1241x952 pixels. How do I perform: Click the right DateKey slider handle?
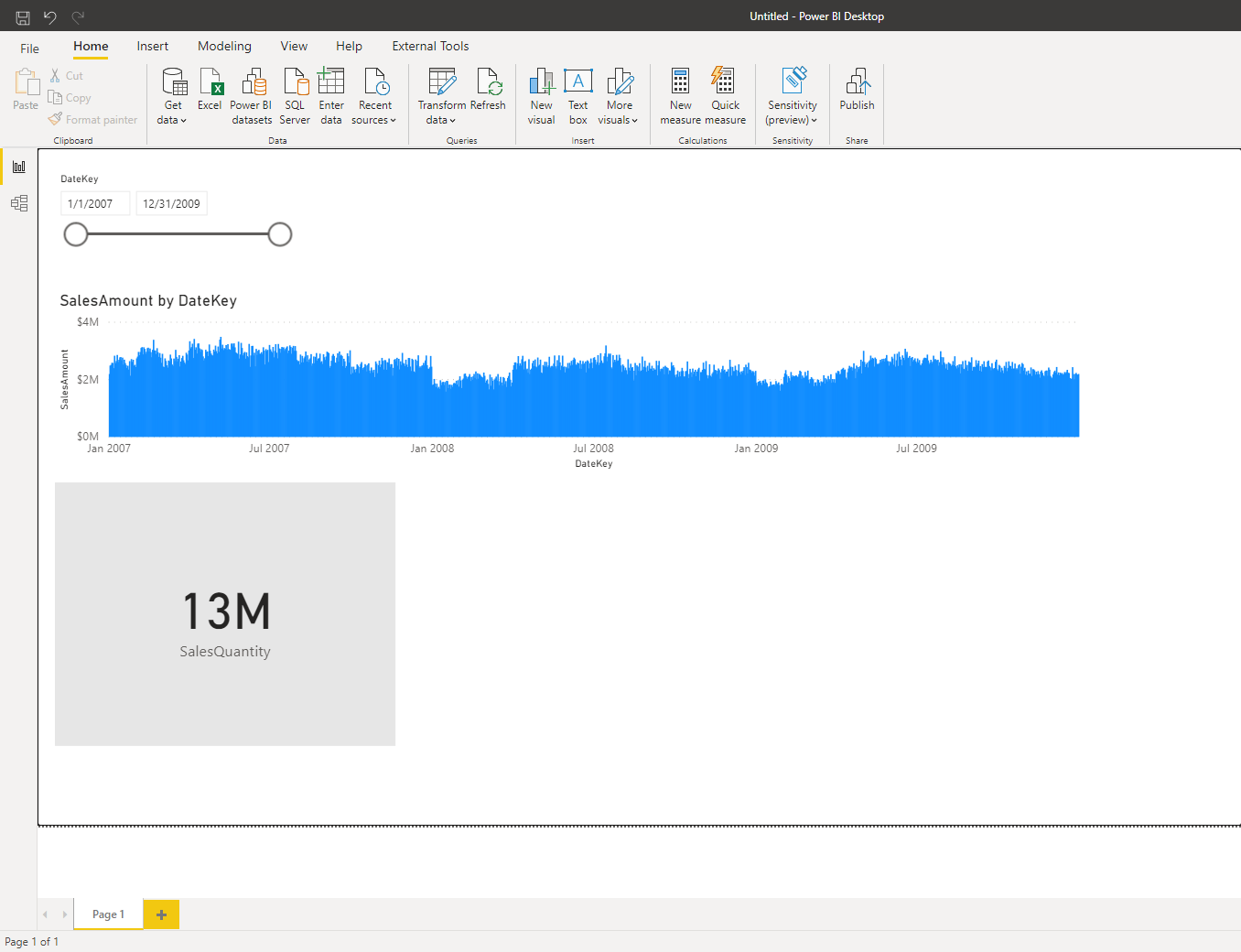click(x=280, y=234)
